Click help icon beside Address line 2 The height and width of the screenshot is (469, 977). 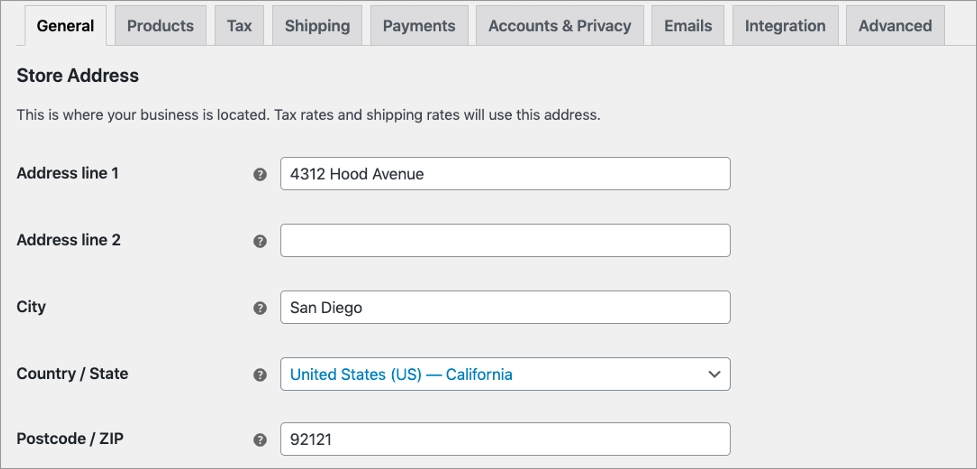[x=260, y=241]
